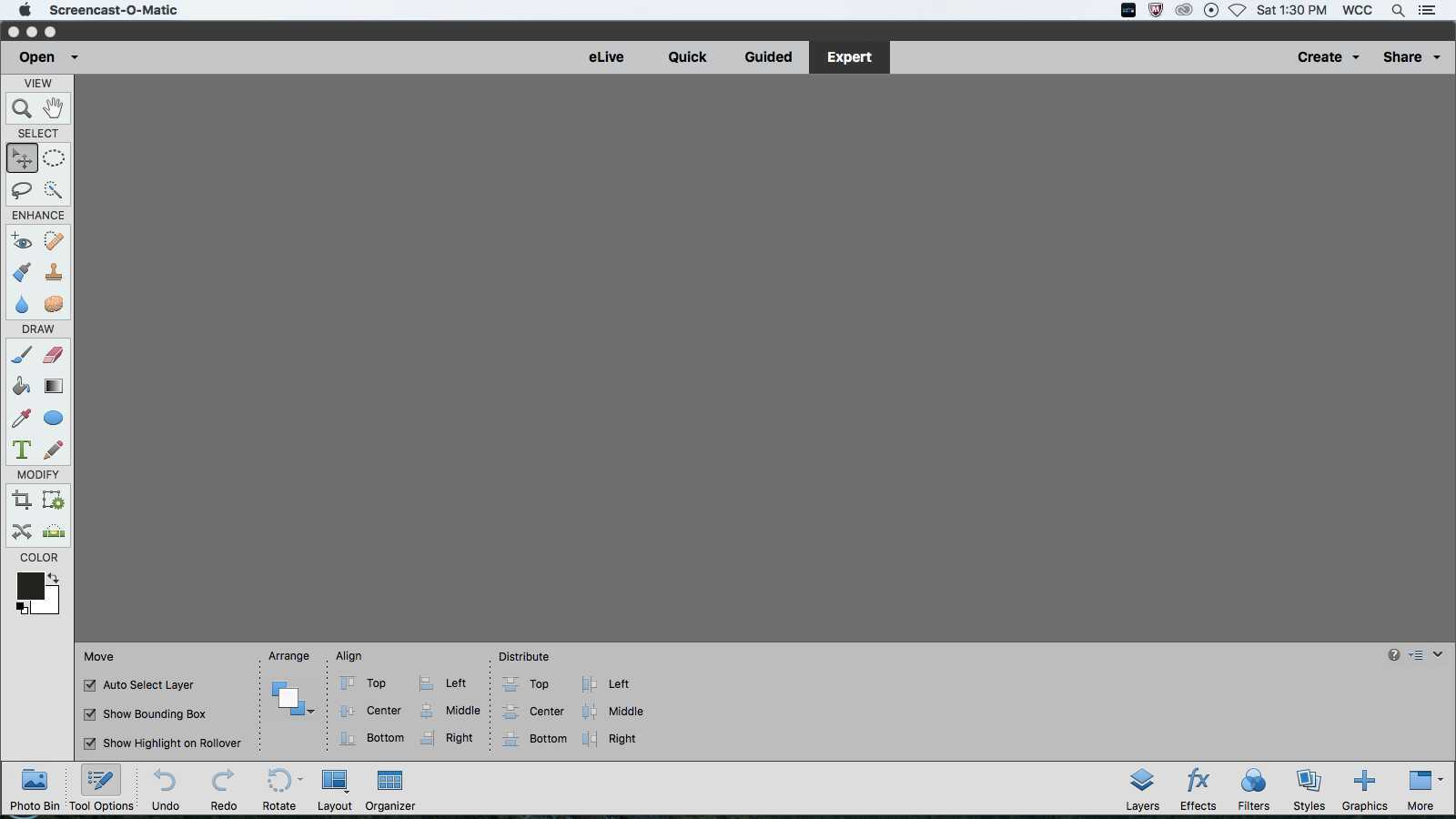The image size is (1456, 819).
Task: Select the Eraser tool
Action: pos(54,355)
